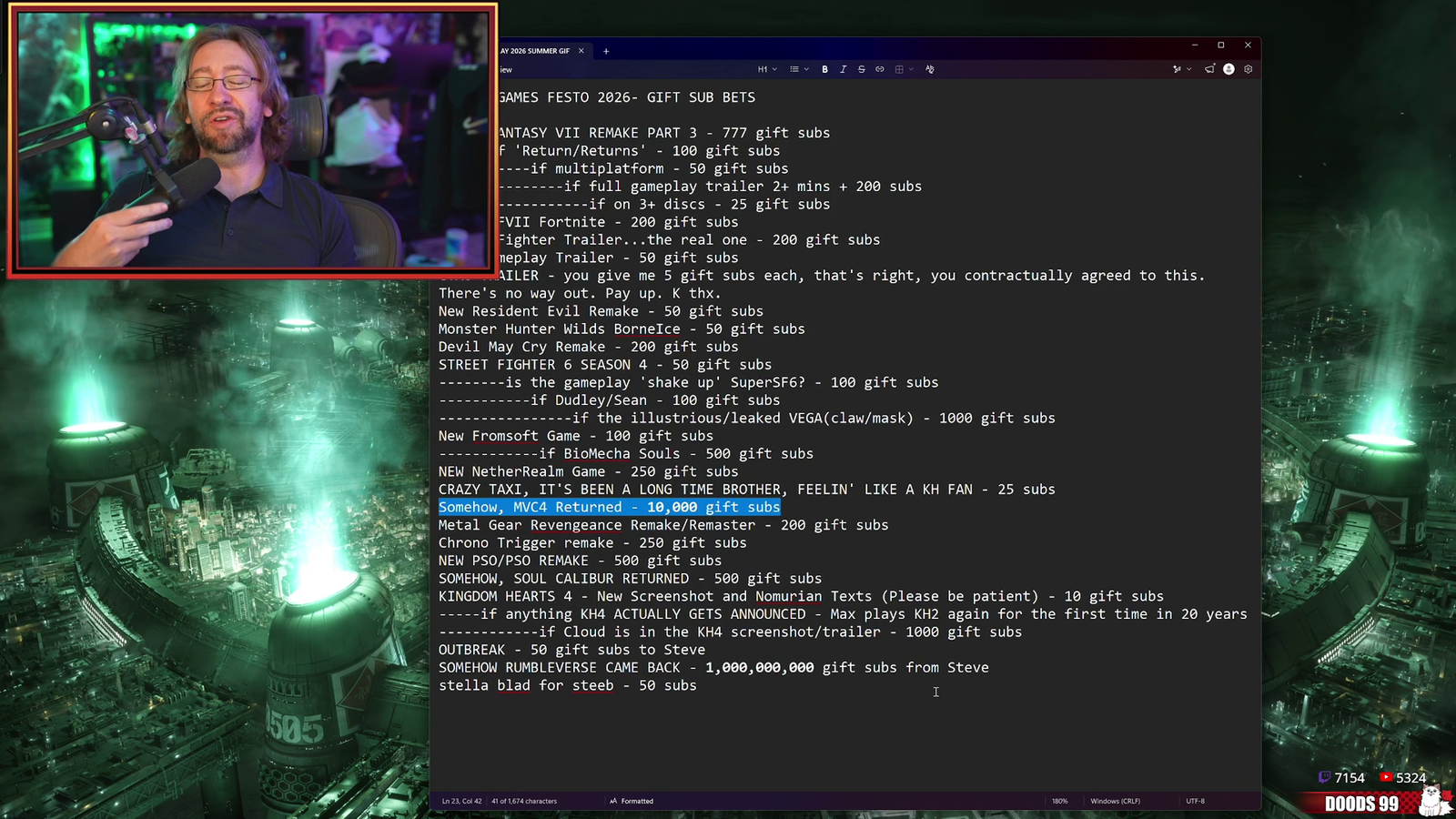Click the webcam overlay feed
Viewport: 1456px width, 819px height.
pos(253,139)
